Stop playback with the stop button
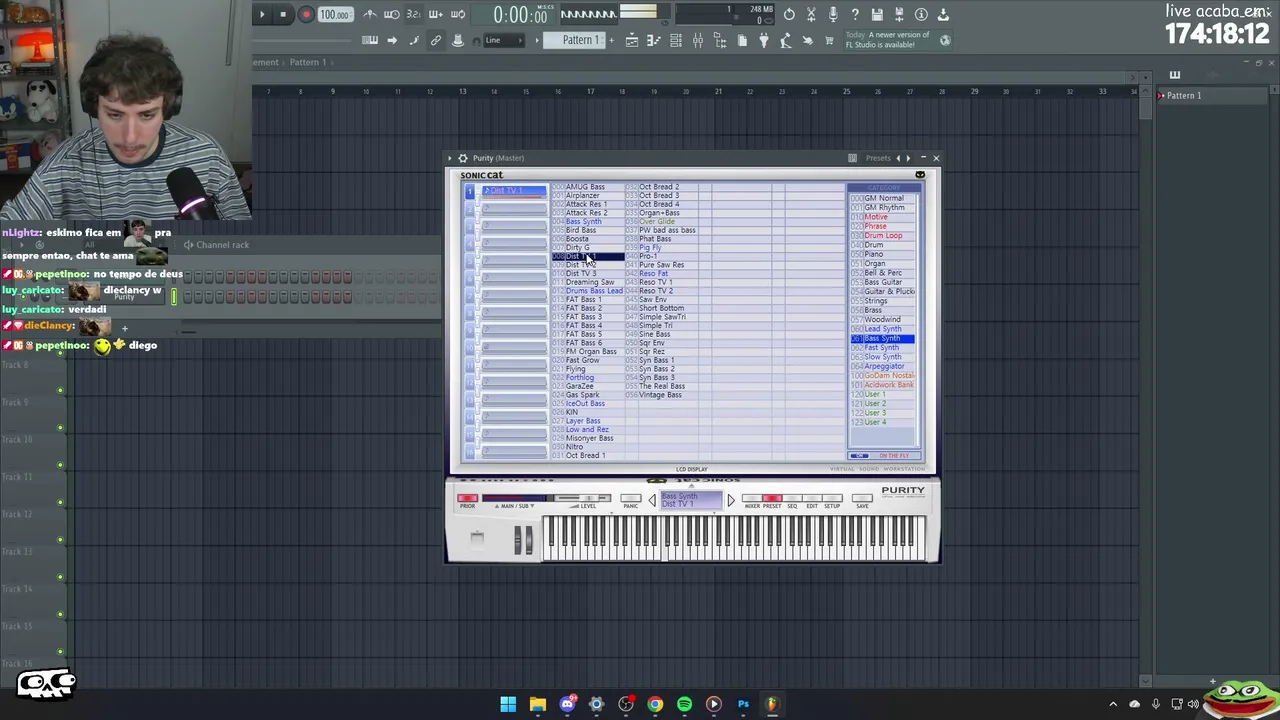1280x720 pixels. tap(283, 14)
